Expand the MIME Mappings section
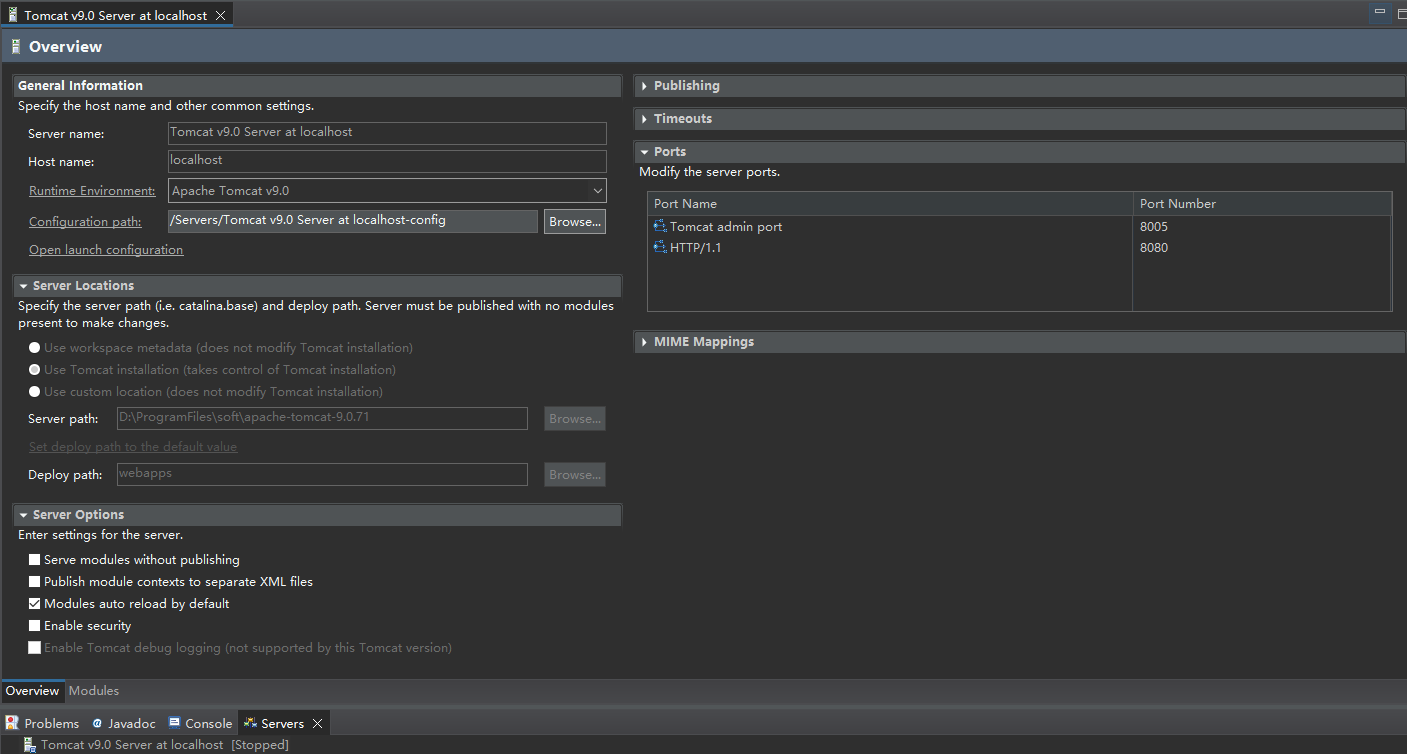1407x754 pixels. coord(644,342)
